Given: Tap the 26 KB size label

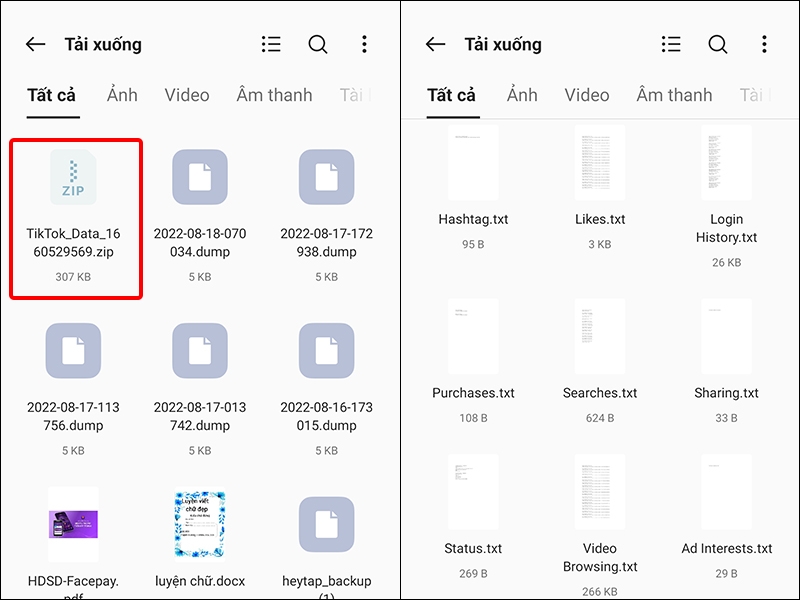Looking at the screenshot, I should tap(727, 263).
